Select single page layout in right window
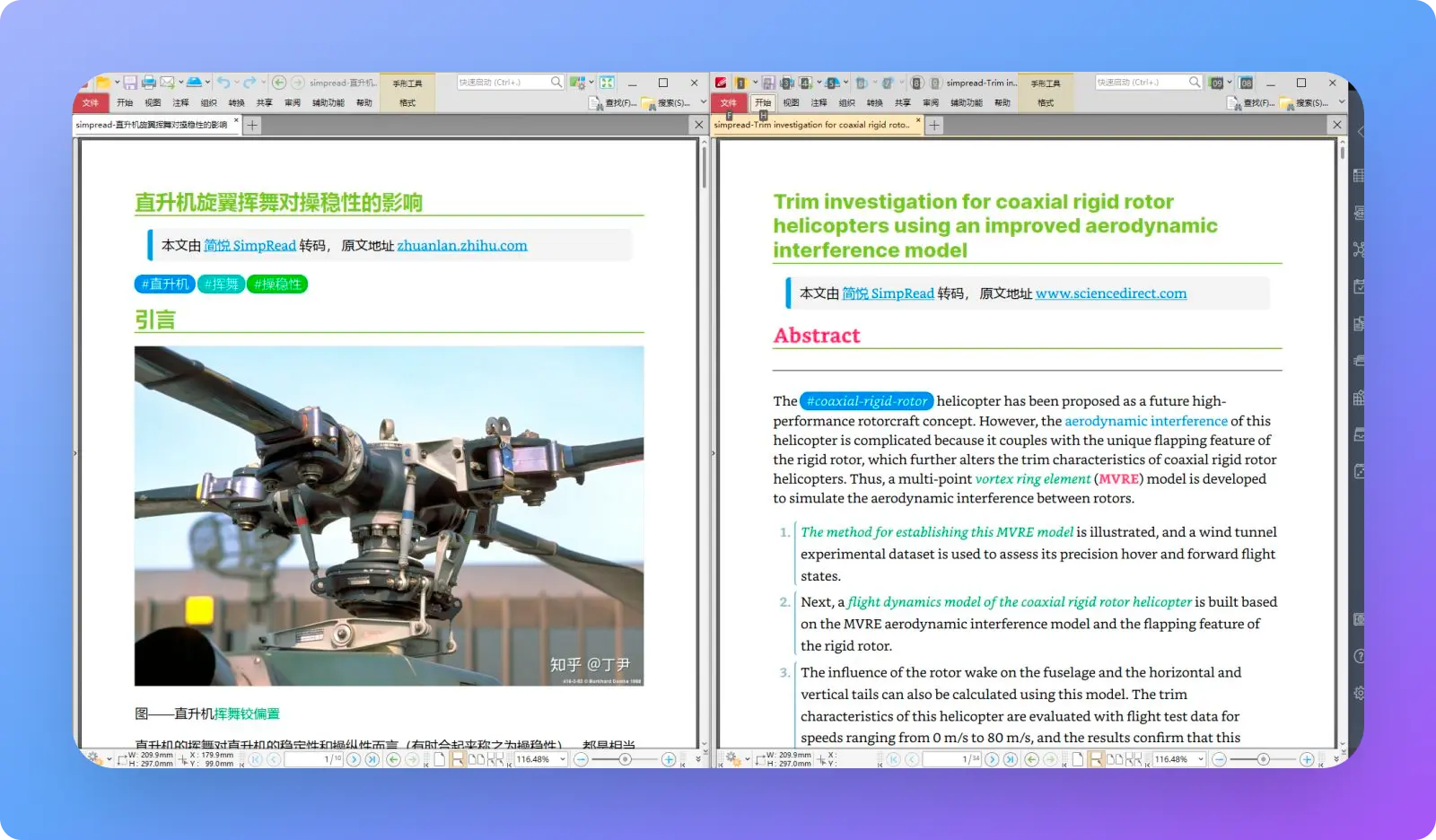 tap(1078, 759)
